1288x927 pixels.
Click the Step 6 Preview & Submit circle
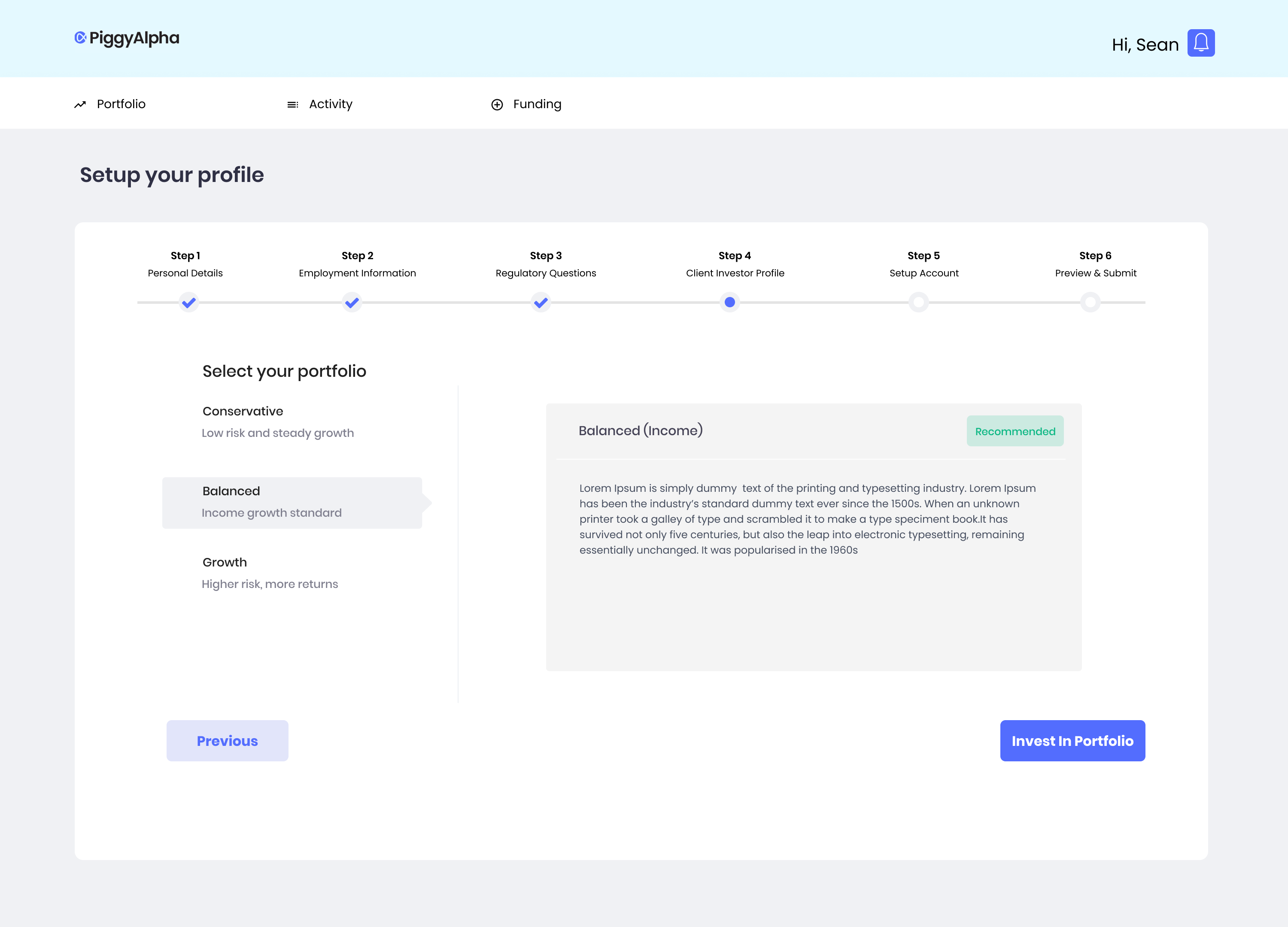pyautogui.click(x=1090, y=303)
